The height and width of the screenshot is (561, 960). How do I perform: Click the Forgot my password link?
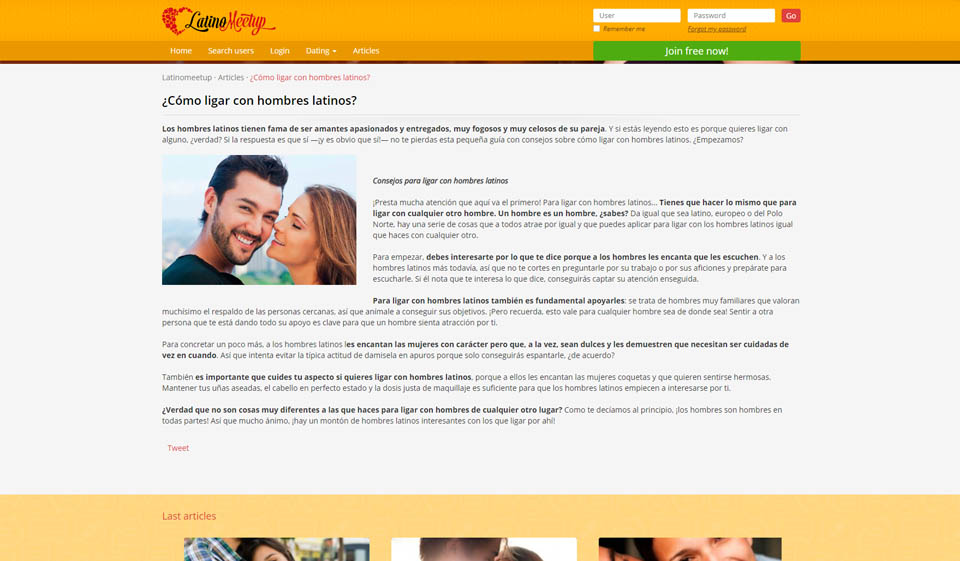click(x=716, y=29)
